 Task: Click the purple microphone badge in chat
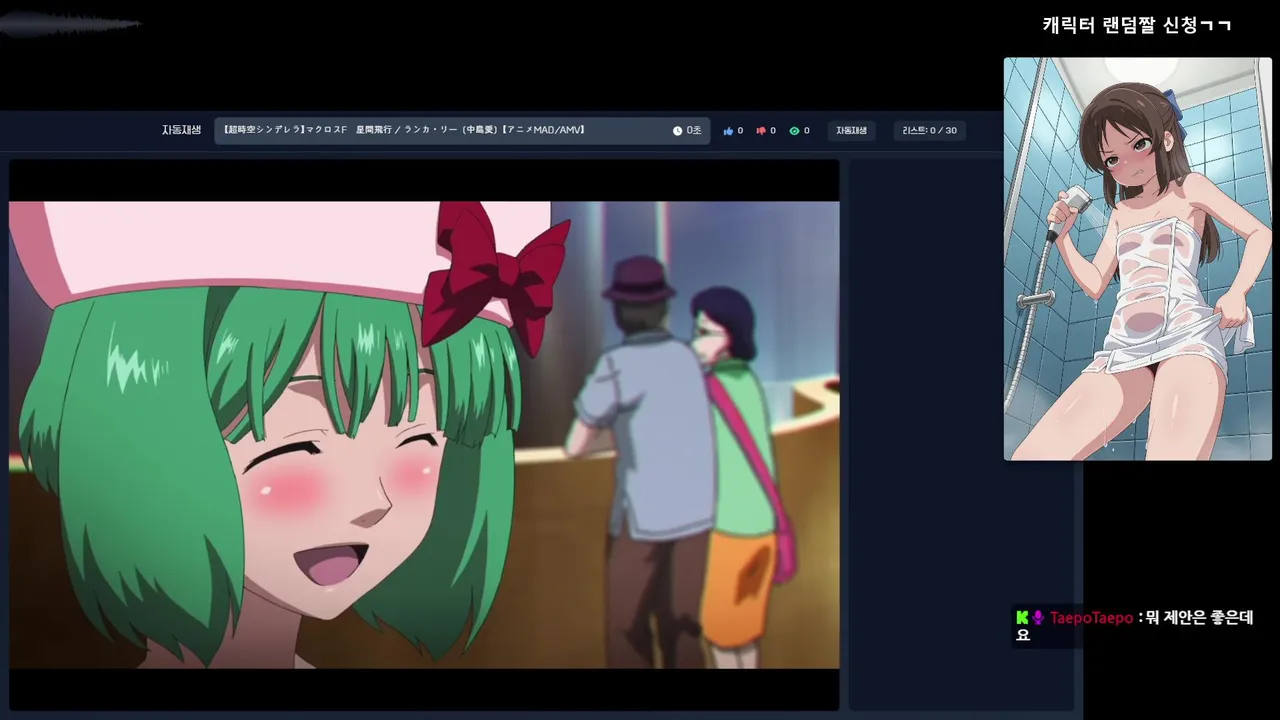(1038, 618)
